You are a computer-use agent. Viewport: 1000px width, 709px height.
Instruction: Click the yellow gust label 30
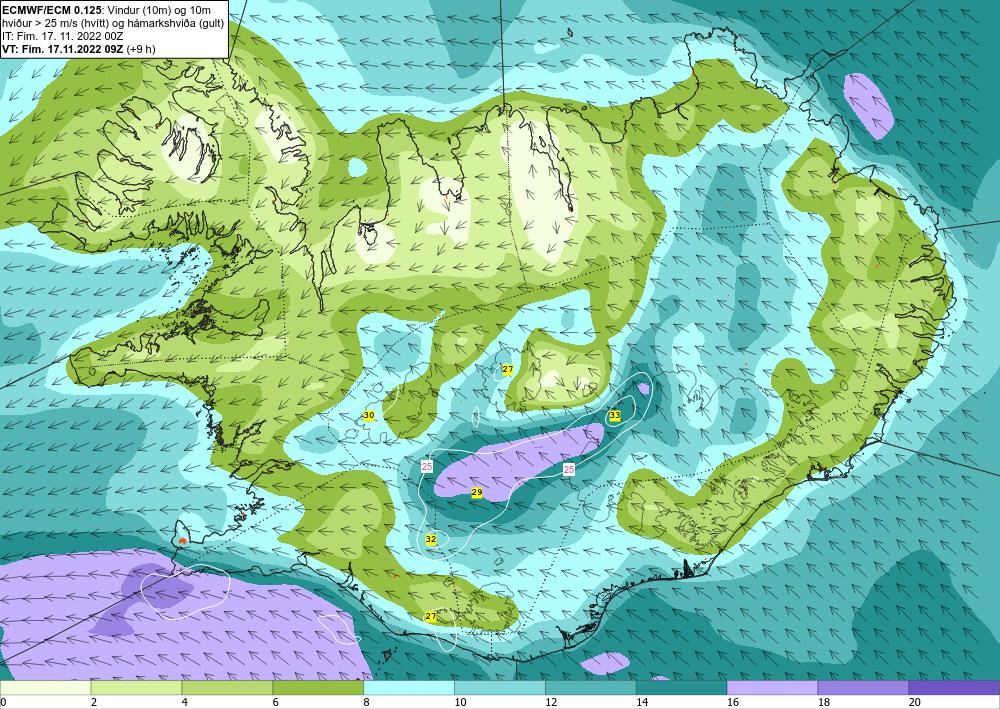click(x=369, y=416)
